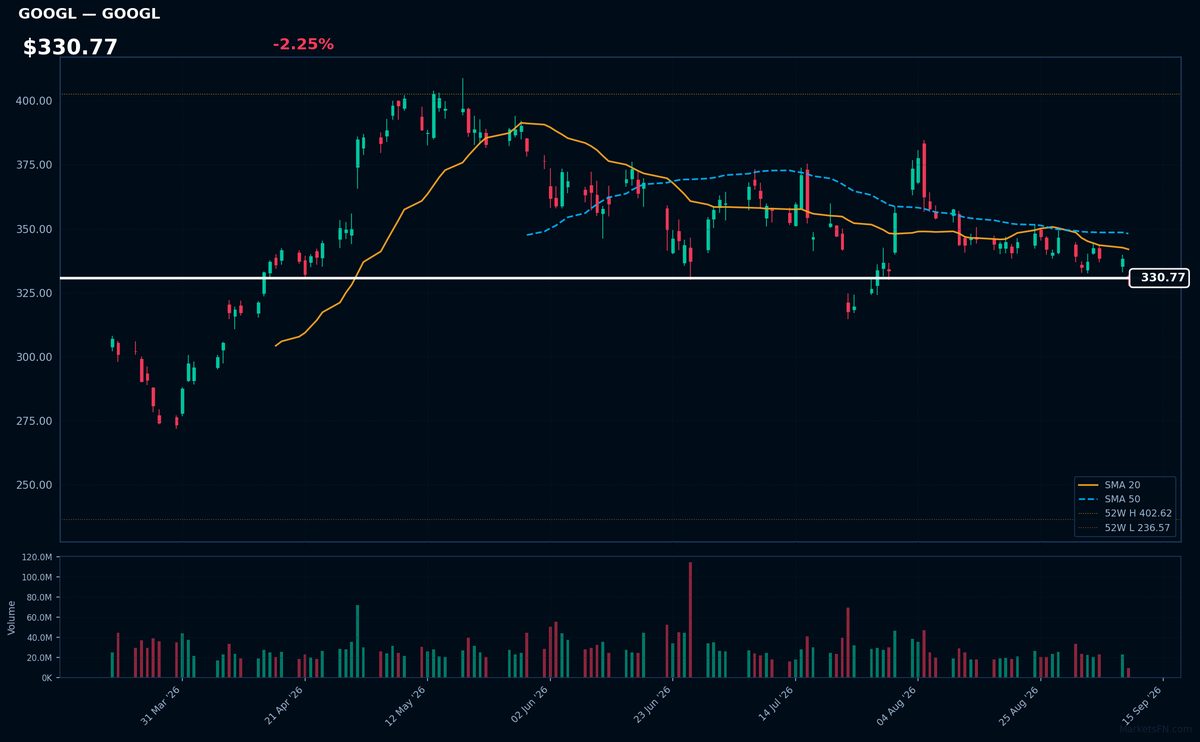Click the 60.0M volume axis label
The image size is (1200, 742).
[40, 618]
